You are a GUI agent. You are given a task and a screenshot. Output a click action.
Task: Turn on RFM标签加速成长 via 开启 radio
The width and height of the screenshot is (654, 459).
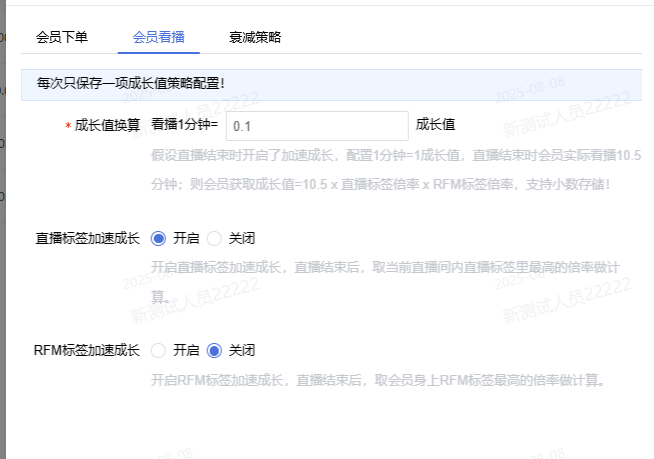[x=158, y=351]
